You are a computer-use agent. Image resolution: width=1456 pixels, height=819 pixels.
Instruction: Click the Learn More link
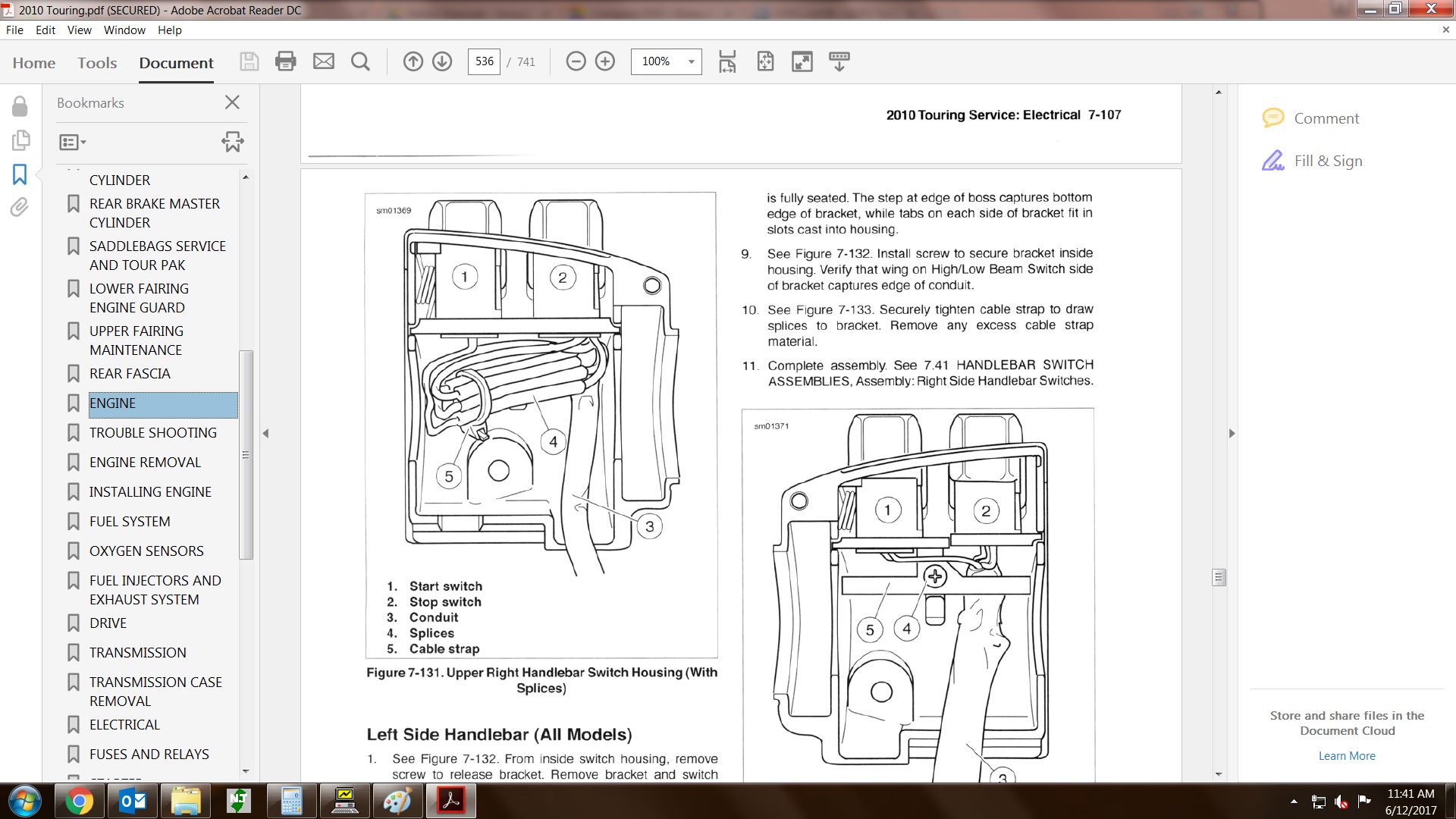[1346, 756]
